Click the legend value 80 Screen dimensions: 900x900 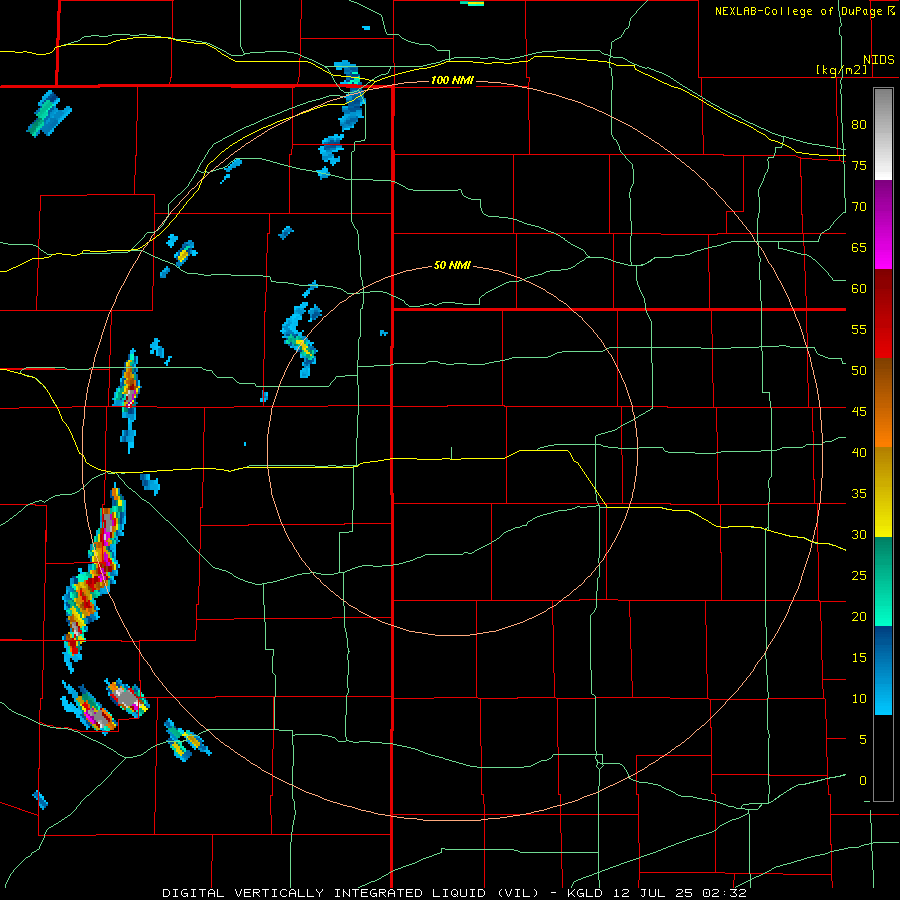(x=859, y=125)
